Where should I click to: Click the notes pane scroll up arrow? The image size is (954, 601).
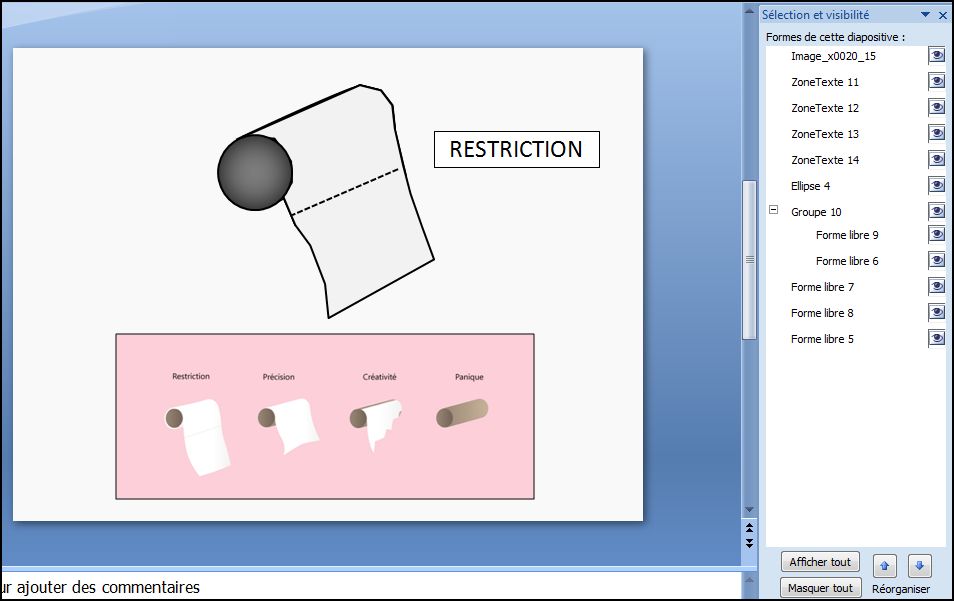point(750,579)
